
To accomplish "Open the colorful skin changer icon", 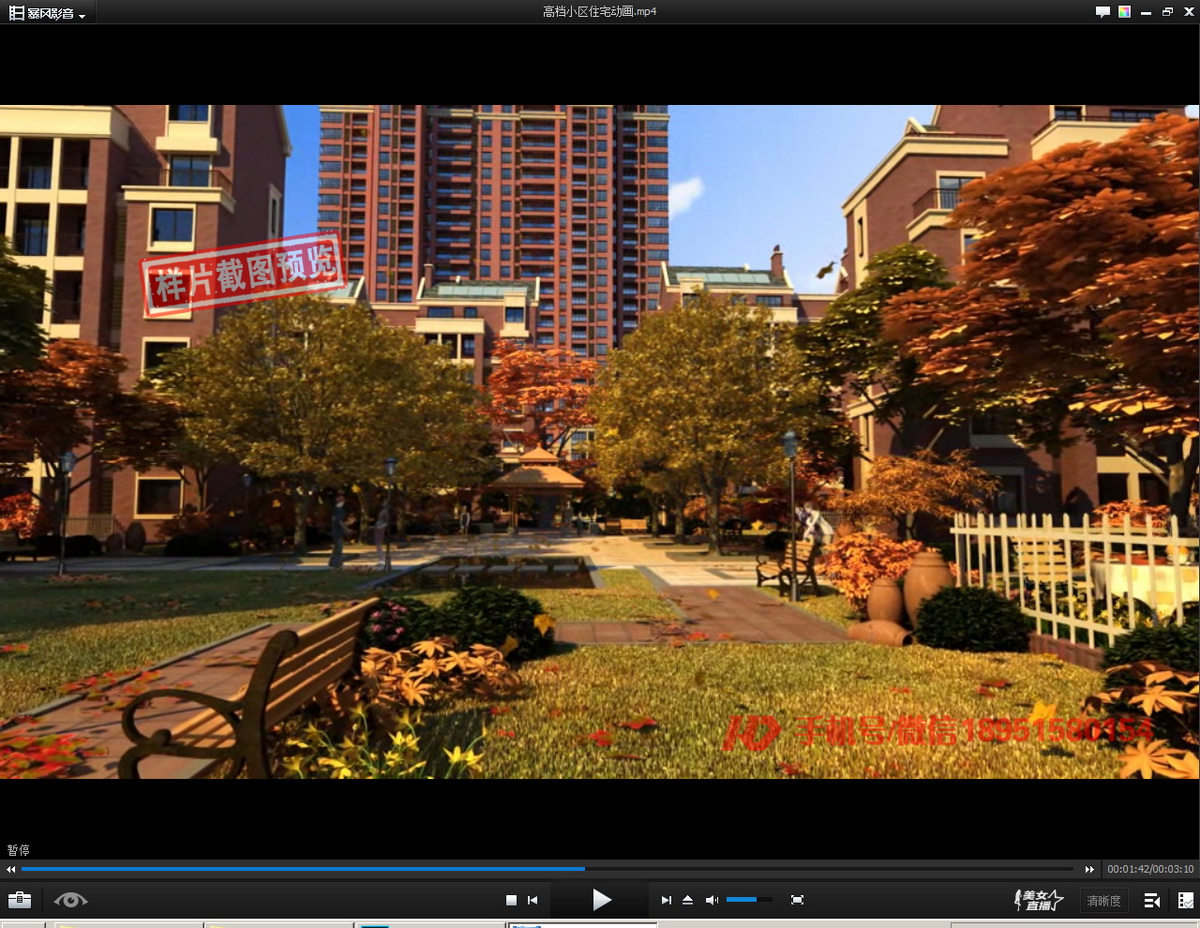I will [x=1125, y=12].
